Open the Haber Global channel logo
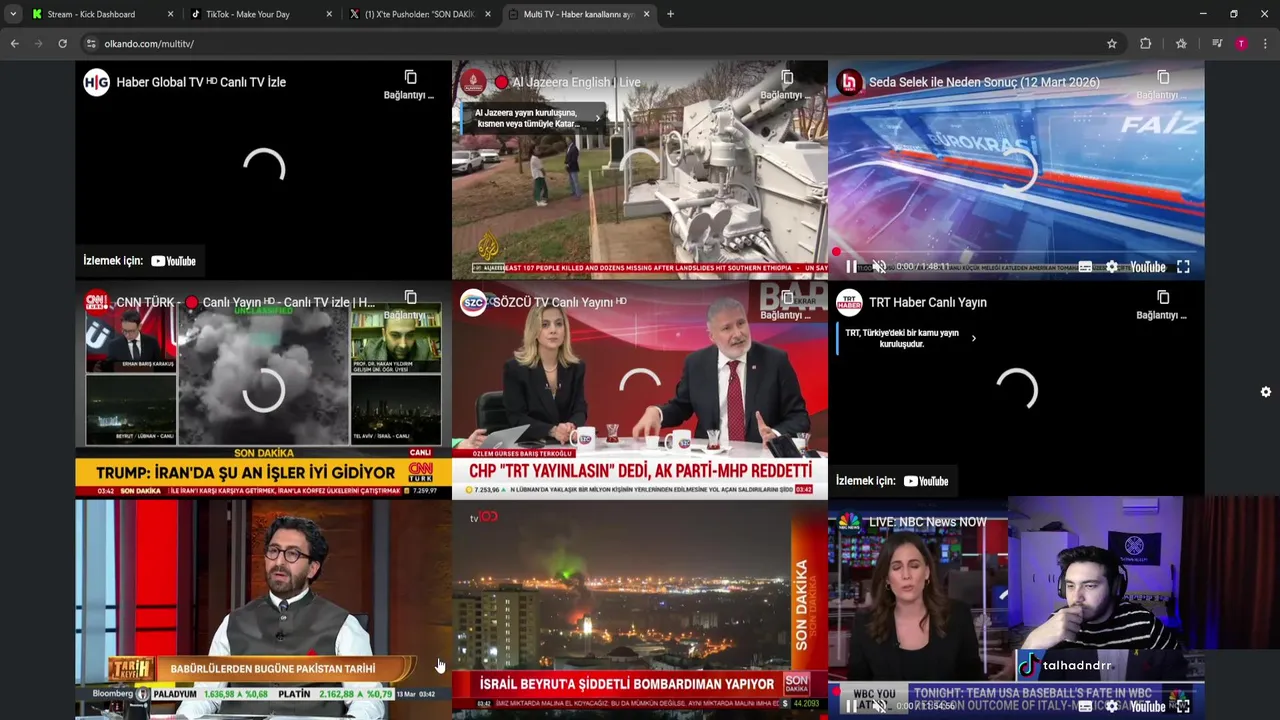 point(96,82)
